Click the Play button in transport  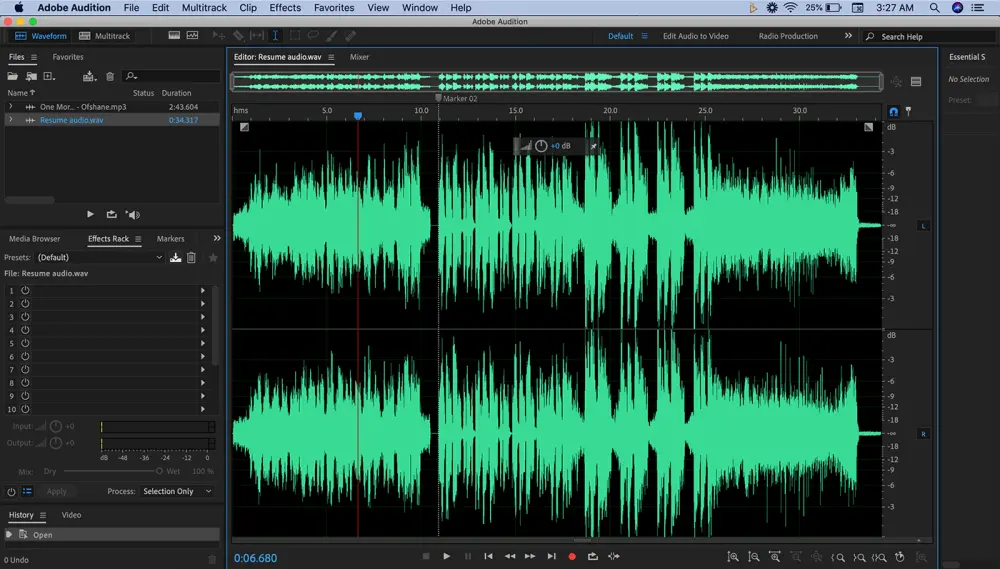click(446, 556)
